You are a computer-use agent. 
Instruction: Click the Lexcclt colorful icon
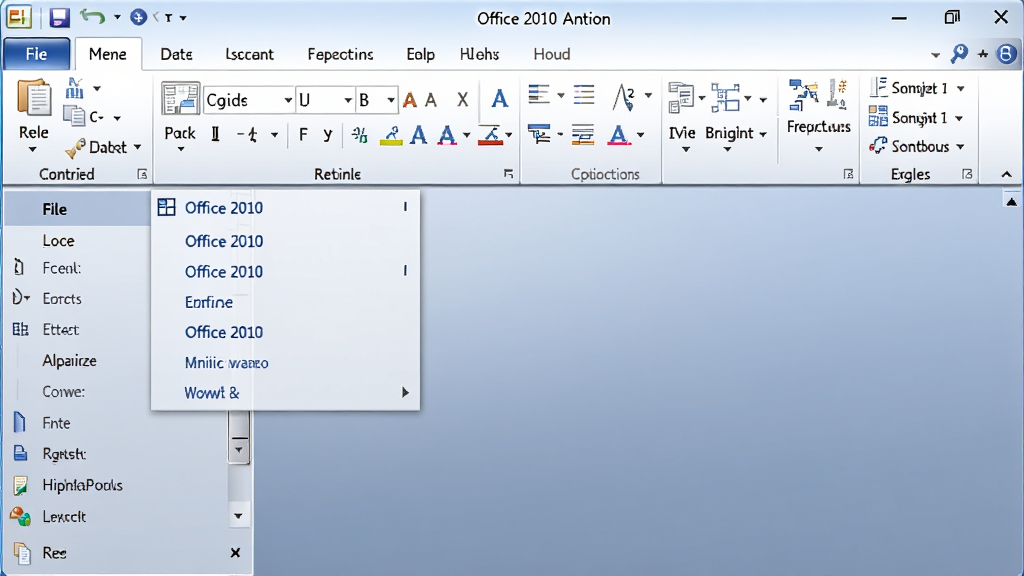[20, 517]
